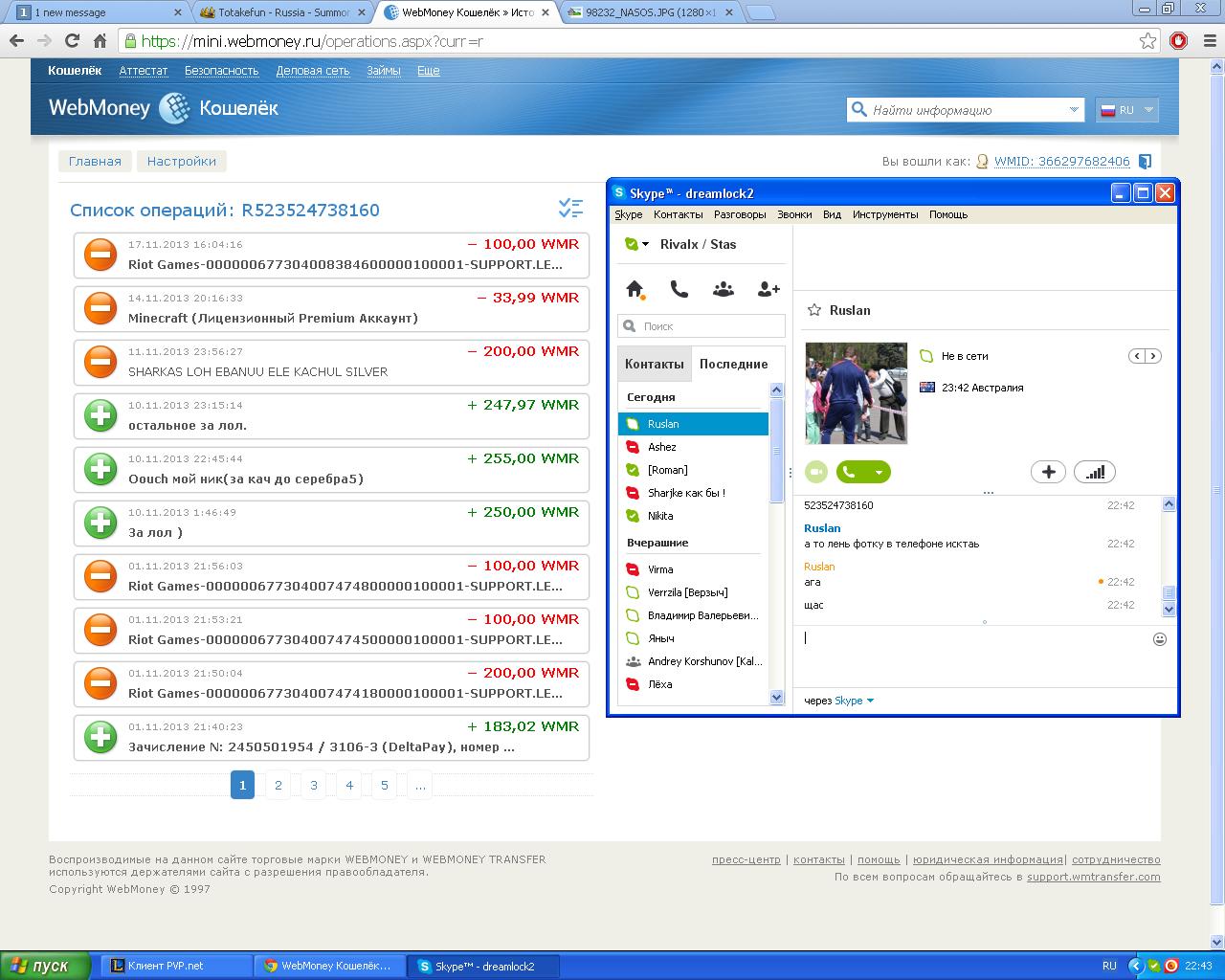The height and width of the screenshot is (980, 1225).
Task: Select contact 'Ashez' in Skype list
Action: 693,447
